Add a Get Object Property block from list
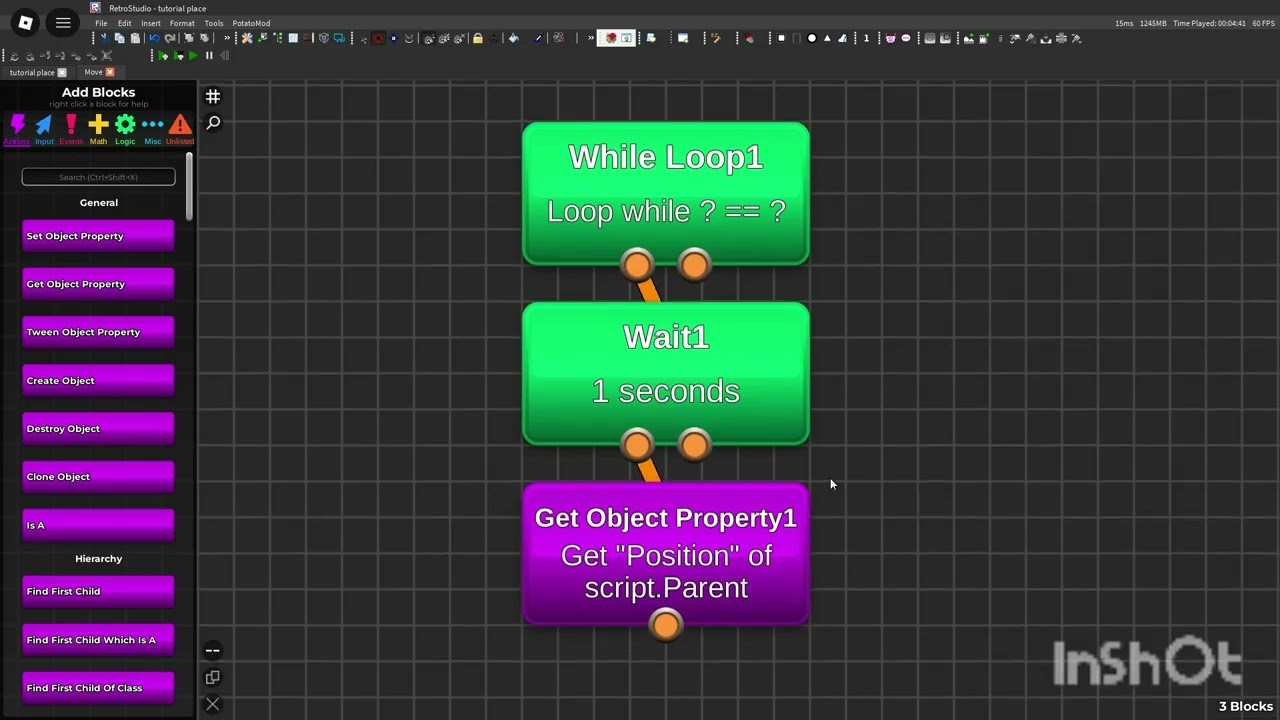Screen dimensions: 1280x720 tap(98, 284)
